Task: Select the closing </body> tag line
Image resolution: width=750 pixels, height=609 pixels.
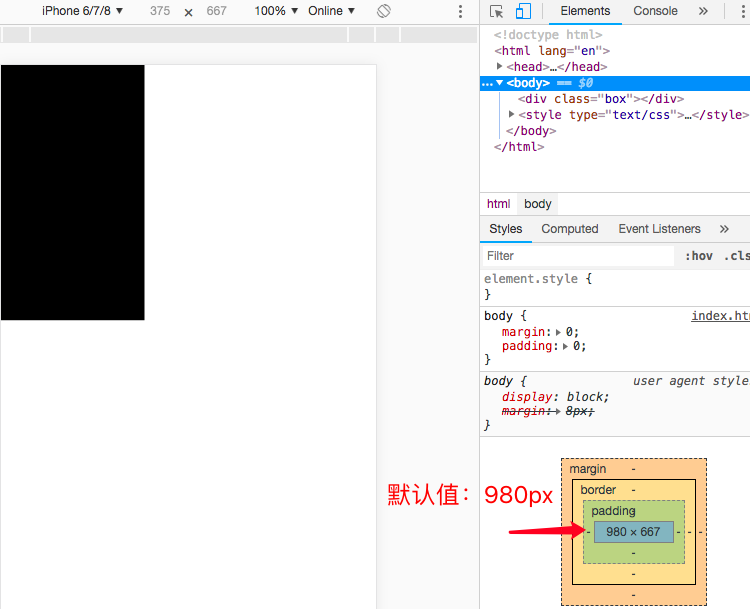Action: click(x=531, y=131)
